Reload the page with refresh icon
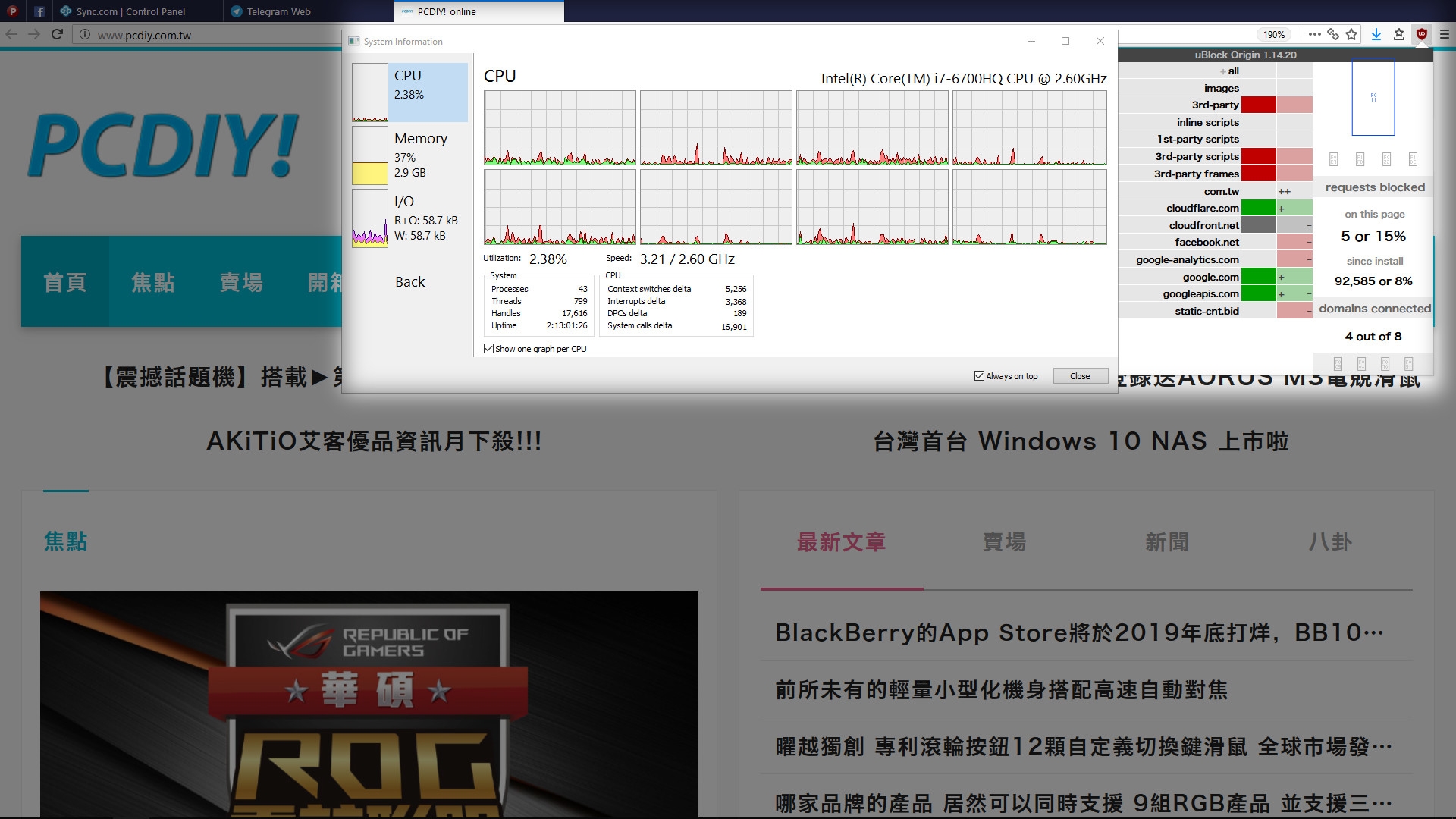The height and width of the screenshot is (819, 1456). (57, 34)
